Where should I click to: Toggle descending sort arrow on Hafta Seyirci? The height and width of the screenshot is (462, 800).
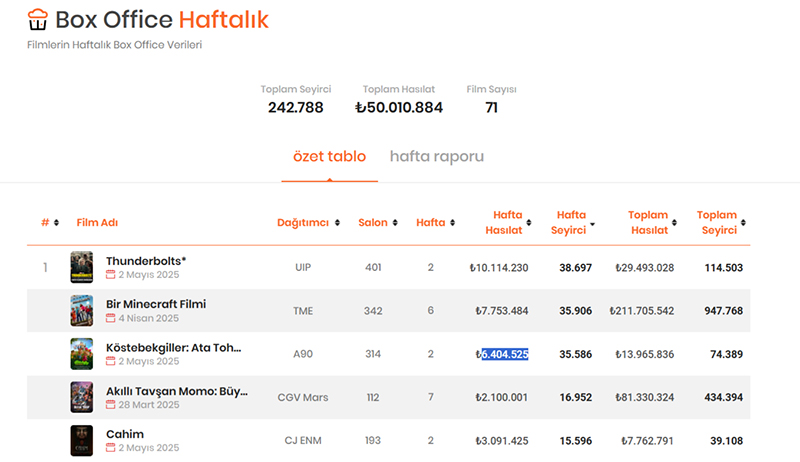pos(593,223)
